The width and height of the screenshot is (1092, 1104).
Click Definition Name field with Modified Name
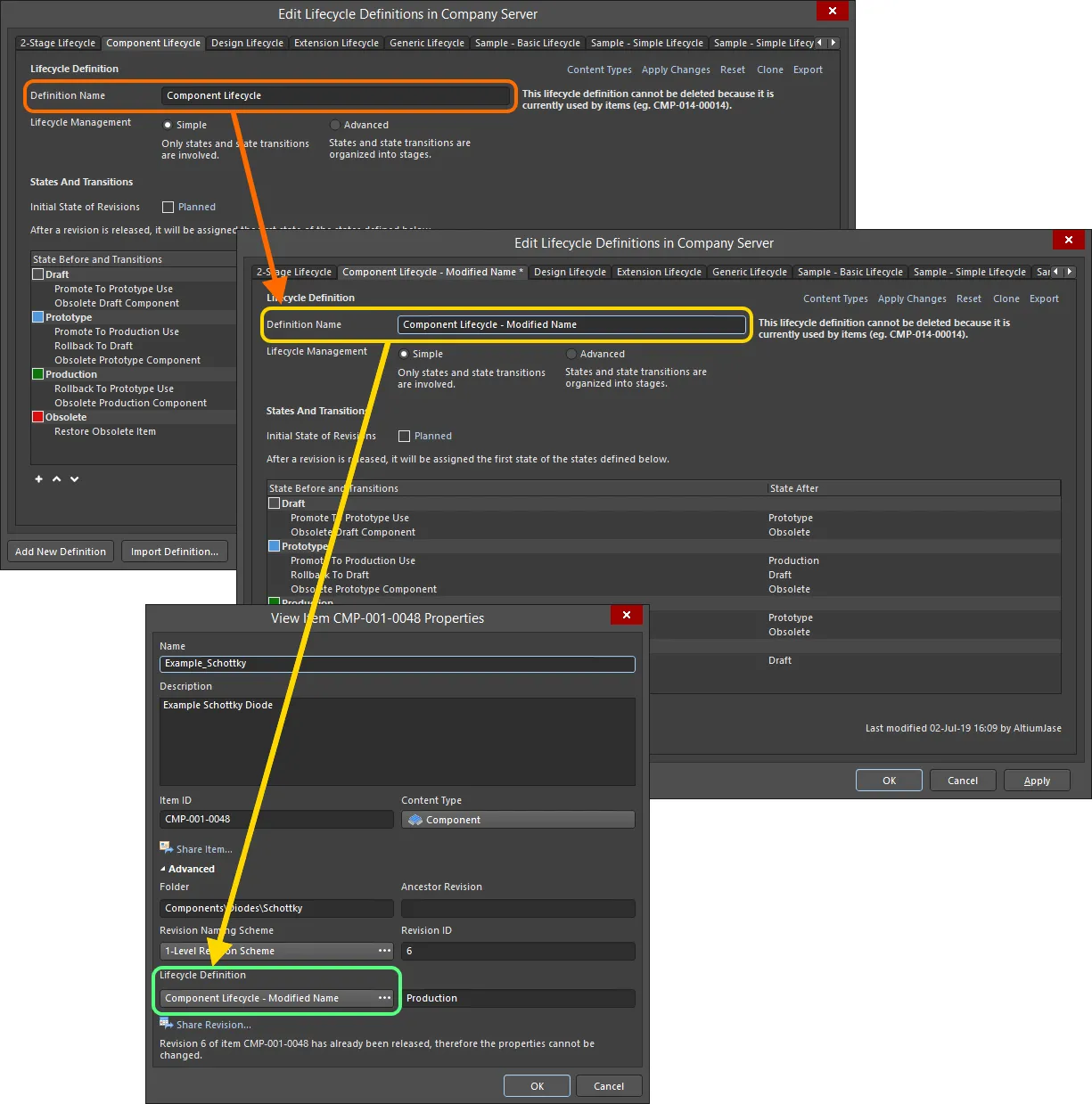572,324
